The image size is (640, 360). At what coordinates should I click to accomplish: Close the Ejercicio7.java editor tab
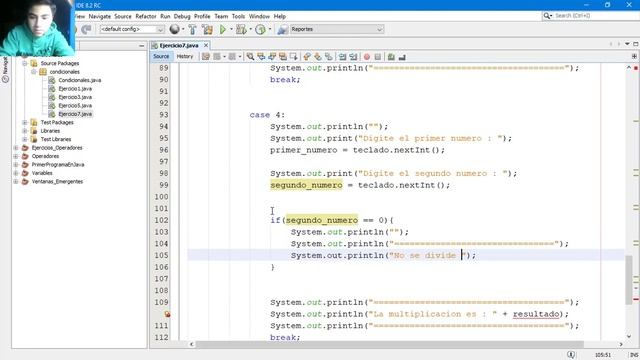click(x=206, y=46)
